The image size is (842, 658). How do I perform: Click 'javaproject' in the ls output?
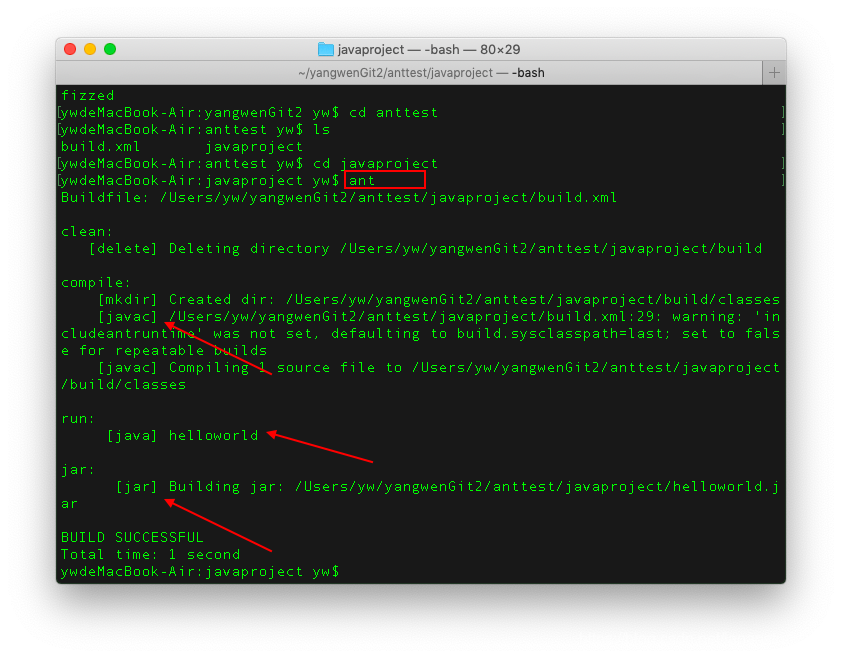(x=254, y=147)
